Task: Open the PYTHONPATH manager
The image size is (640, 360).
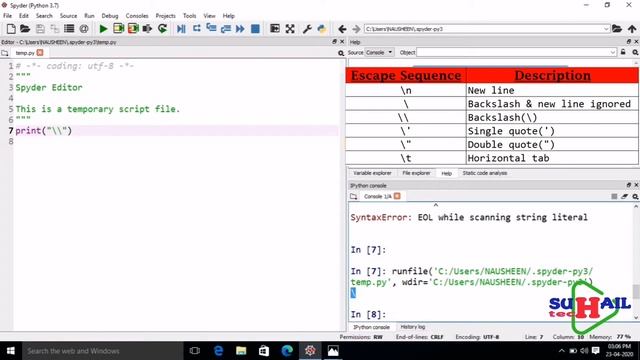Action: coord(322,29)
